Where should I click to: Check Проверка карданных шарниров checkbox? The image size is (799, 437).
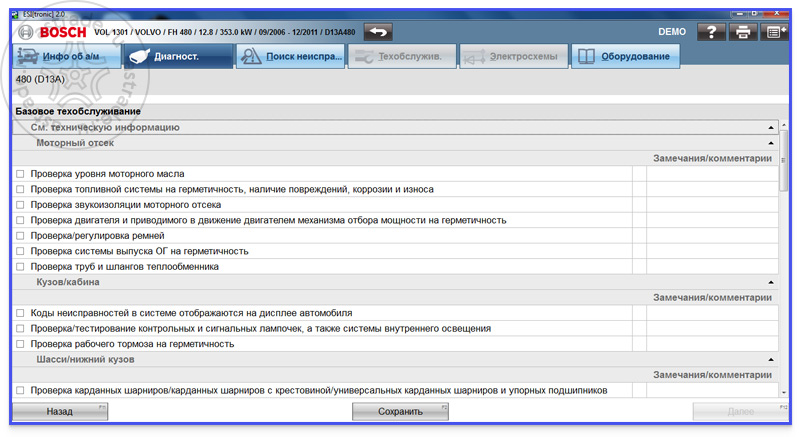coord(20,390)
